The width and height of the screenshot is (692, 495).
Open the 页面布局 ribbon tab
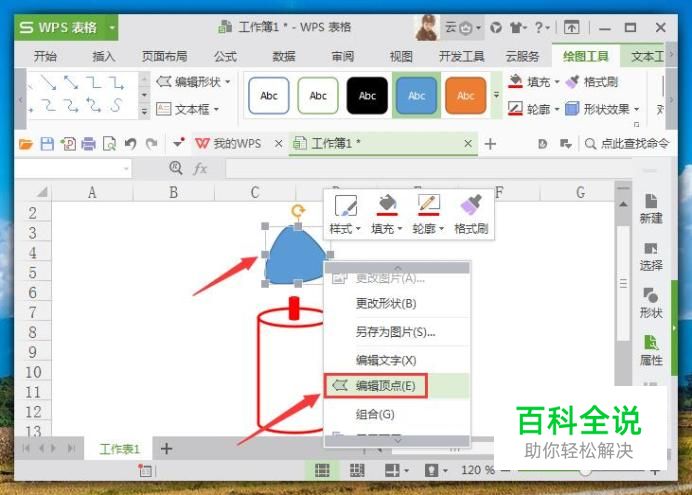coord(164,56)
